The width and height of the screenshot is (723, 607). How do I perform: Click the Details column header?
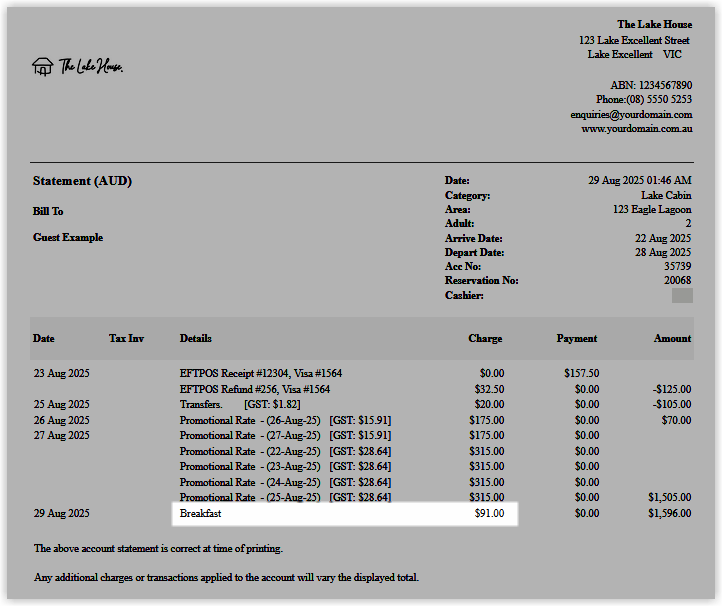(x=196, y=339)
